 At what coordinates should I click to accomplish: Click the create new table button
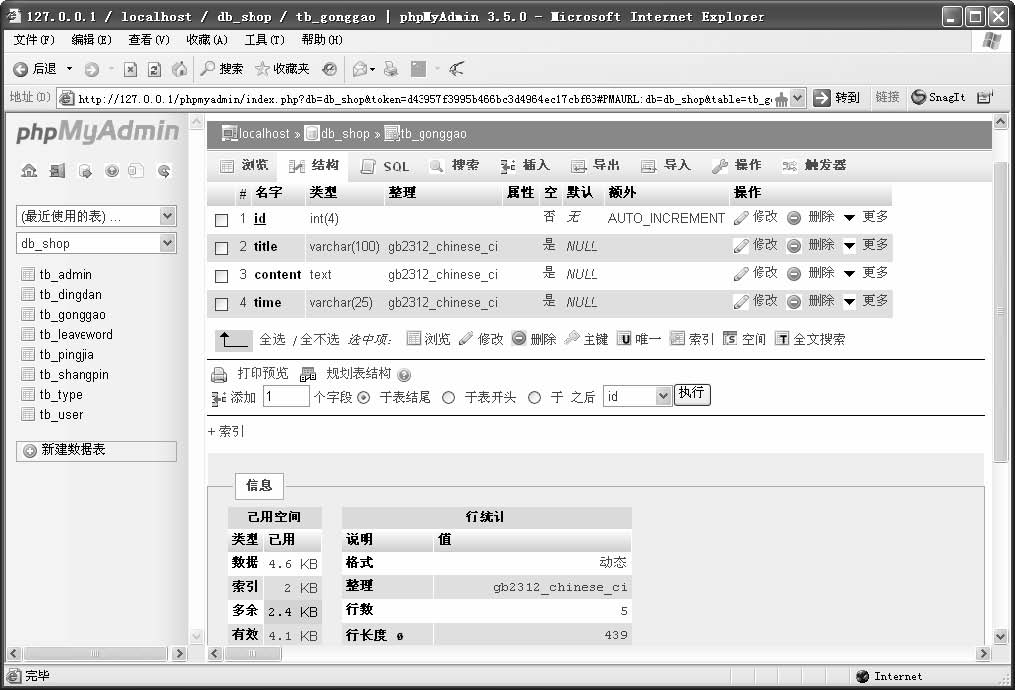[96, 451]
